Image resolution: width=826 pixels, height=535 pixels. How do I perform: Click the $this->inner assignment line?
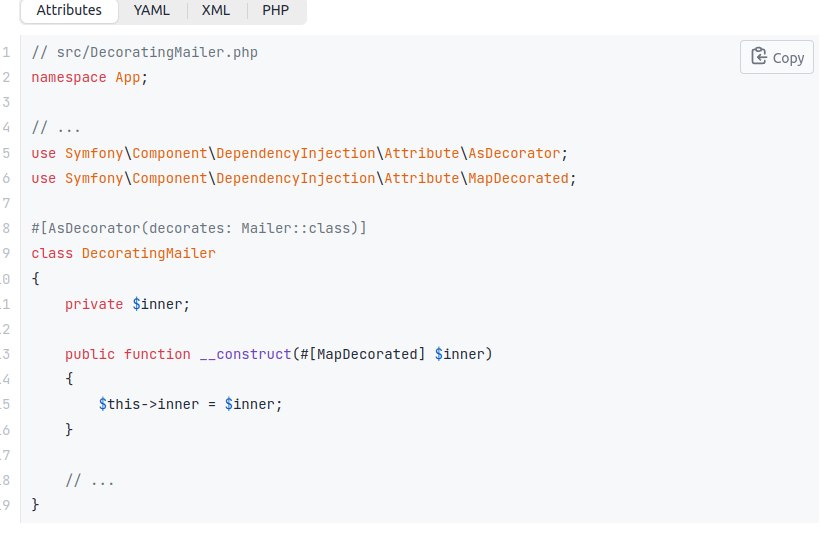click(x=190, y=404)
